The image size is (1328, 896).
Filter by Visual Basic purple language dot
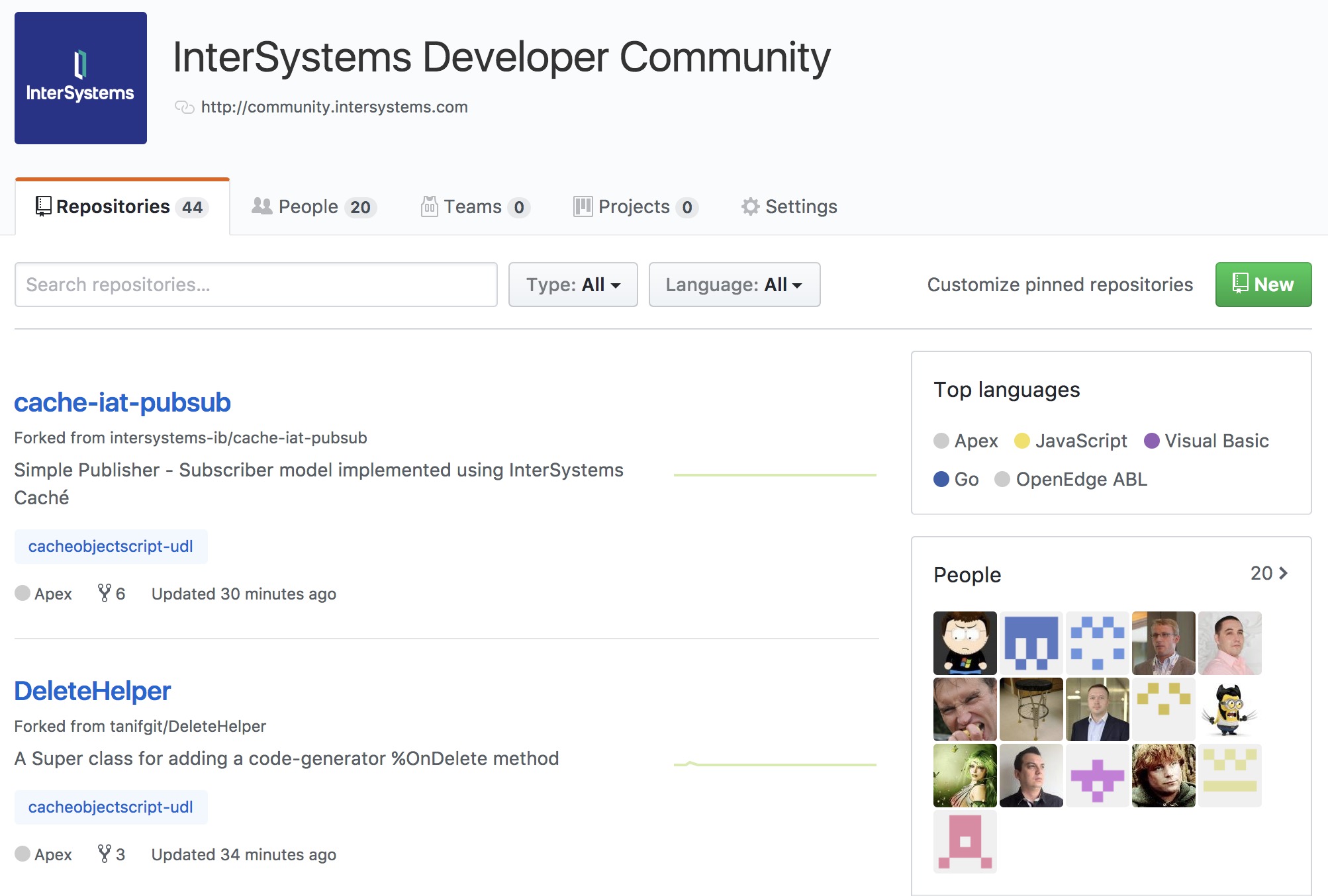point(1151,441)
